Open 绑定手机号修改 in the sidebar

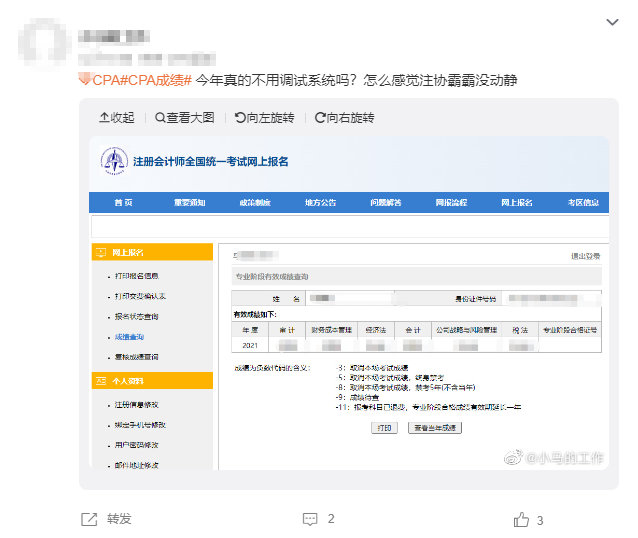(140, 425)
